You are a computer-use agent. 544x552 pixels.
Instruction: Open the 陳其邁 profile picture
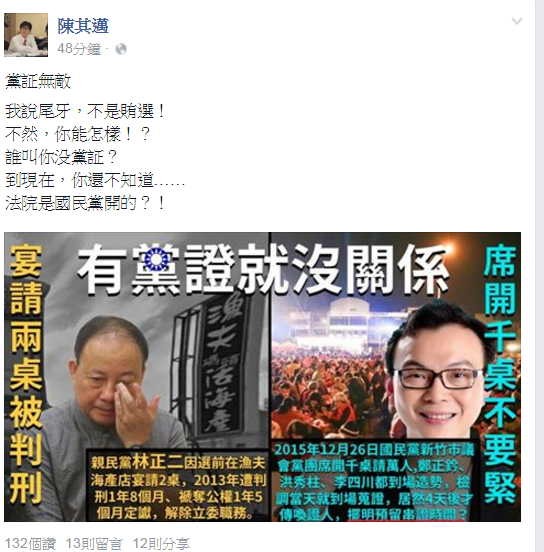pyautogui.click(x=26, y=34)
